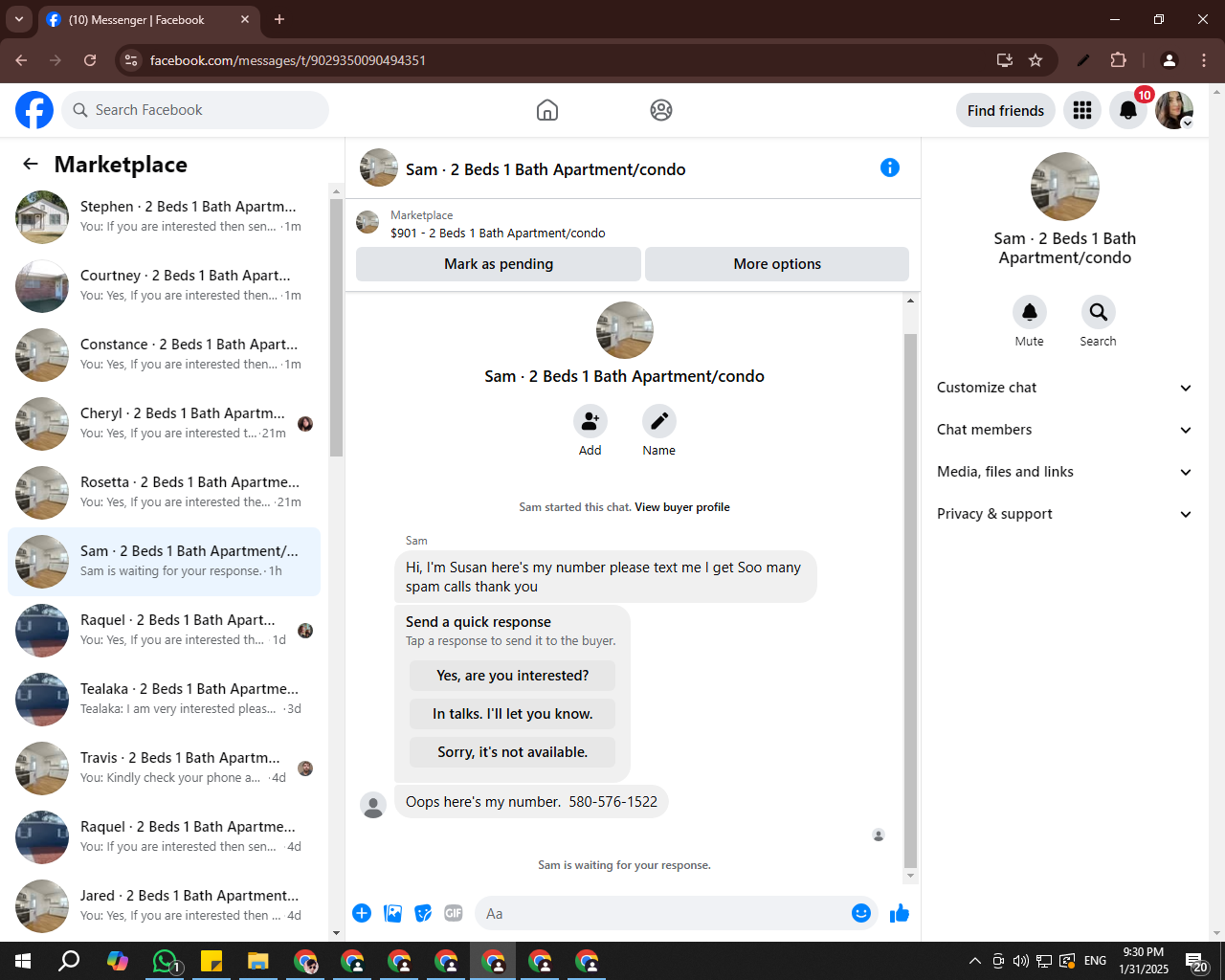This screenshot has height=980, width=1225.
Task: Choose a sticker with sticker icon
Action: click(423, 913)
